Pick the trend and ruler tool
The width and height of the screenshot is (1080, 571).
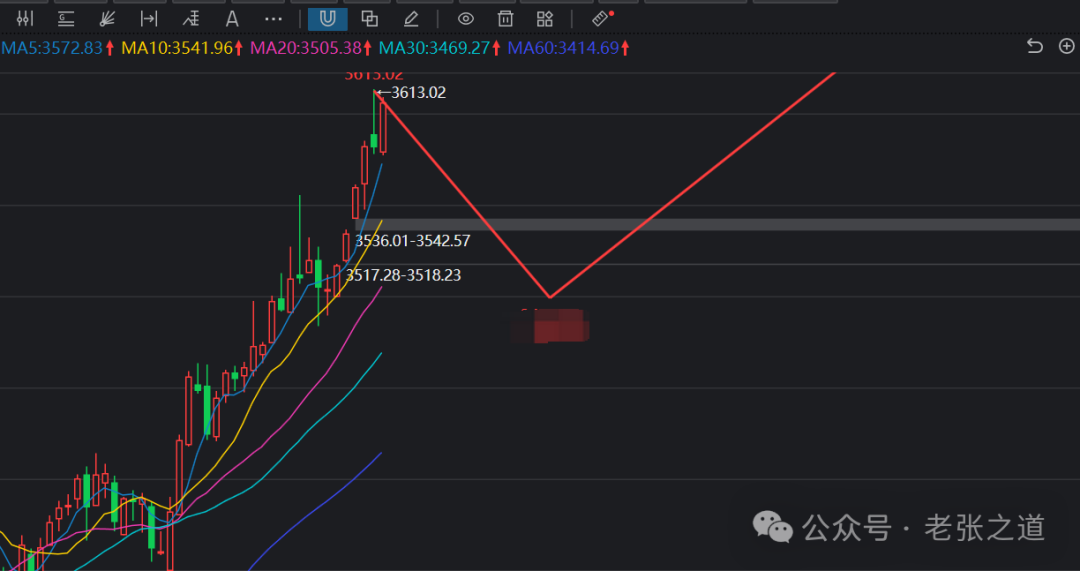[191, 19]
